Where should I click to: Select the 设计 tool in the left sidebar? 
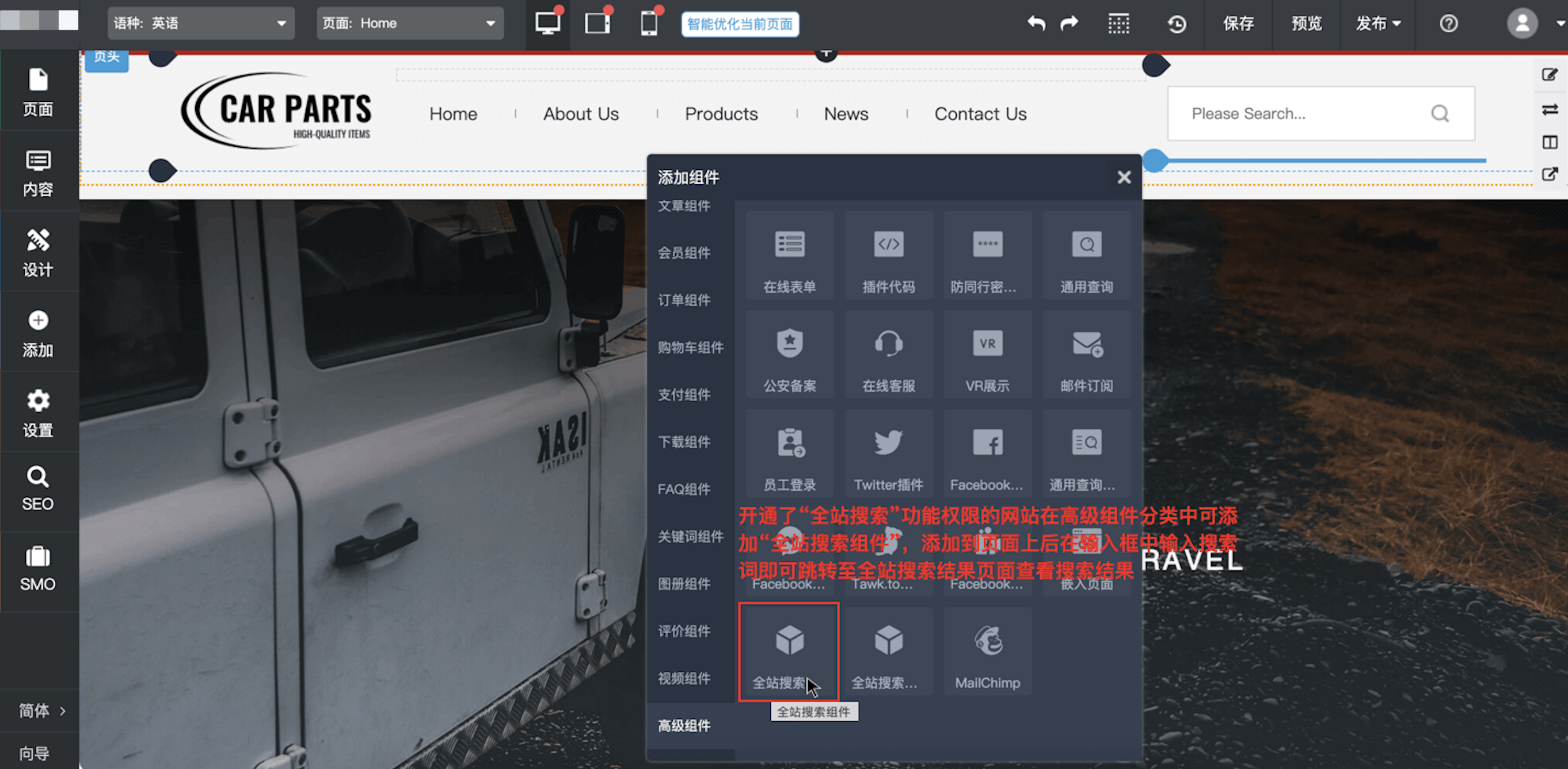(38, 252)
